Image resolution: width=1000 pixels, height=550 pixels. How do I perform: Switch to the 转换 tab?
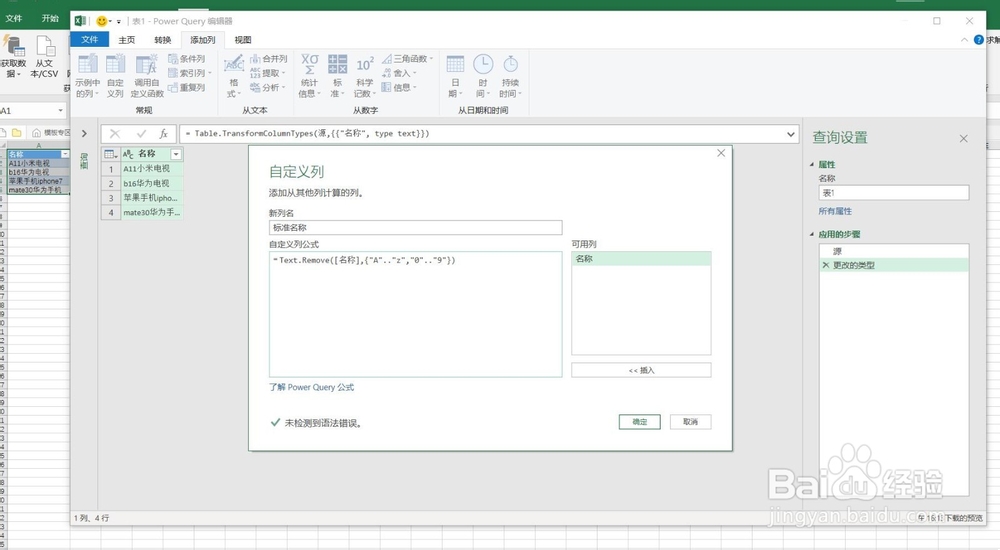[x=163, y=40]
